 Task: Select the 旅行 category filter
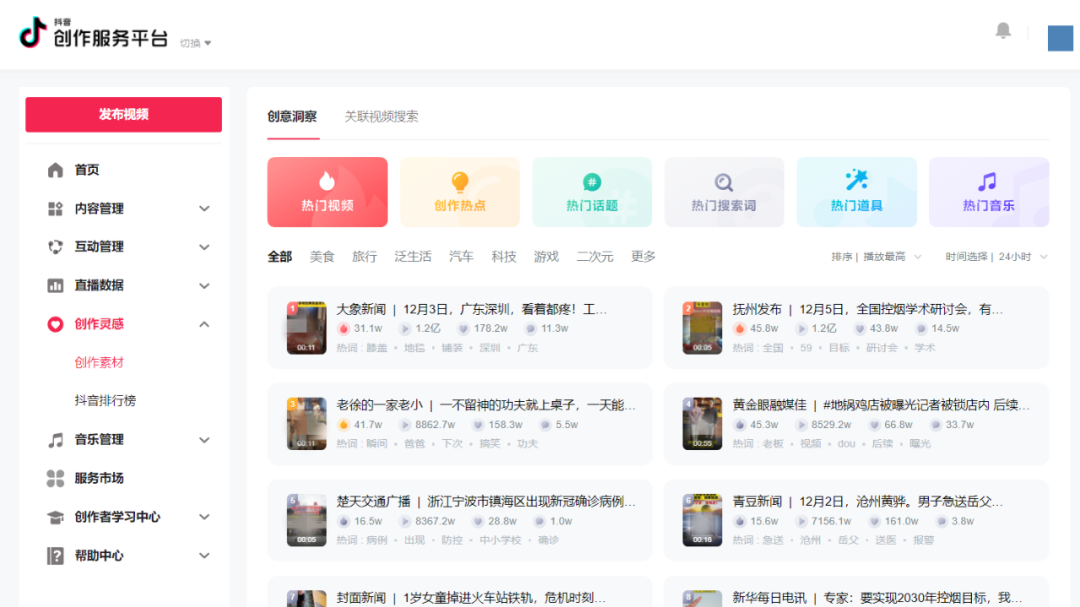364,257
